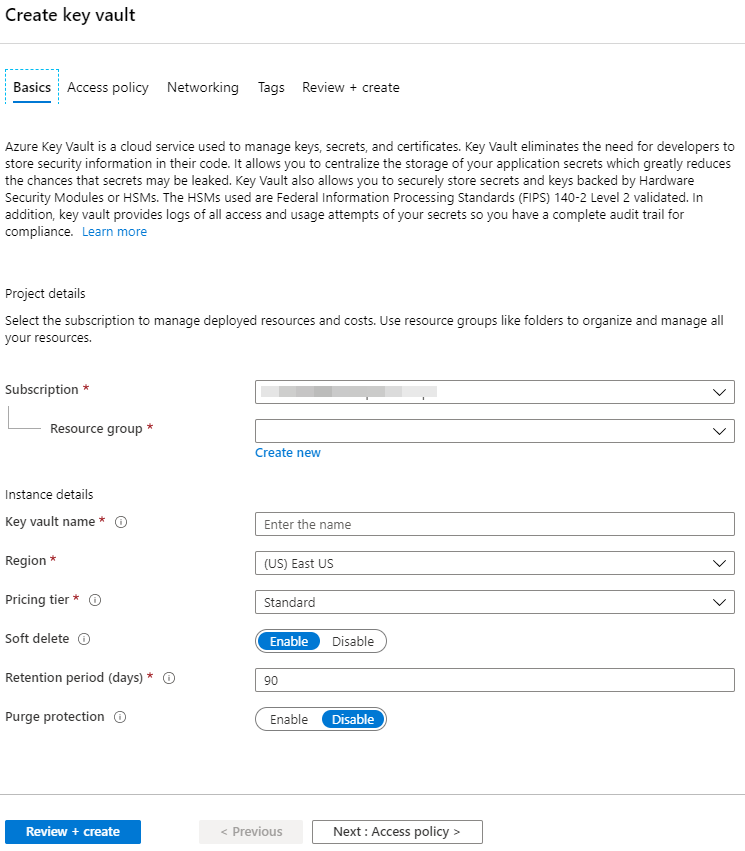Viewport: 745px width, 851px height.
Task: Enable Purge protection
Action: click(x=289, y=719)
